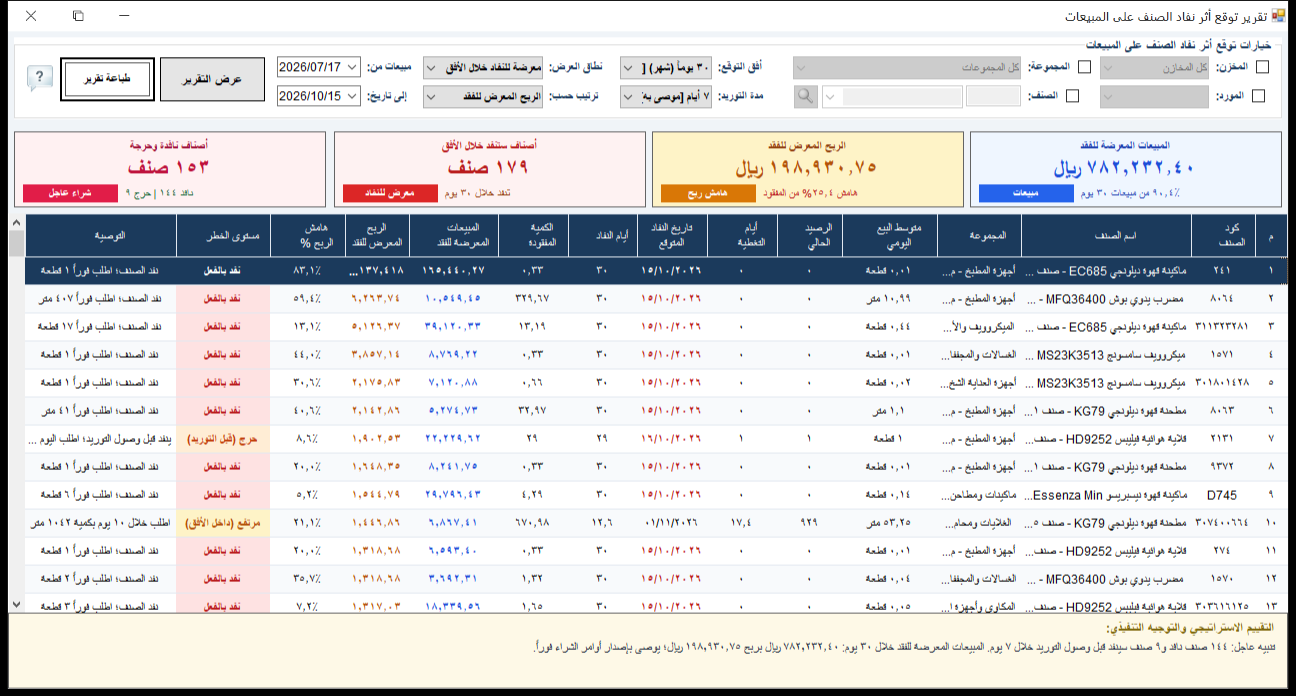
Task: Open the help question-mark icon
Action: (x=39, y=79)
